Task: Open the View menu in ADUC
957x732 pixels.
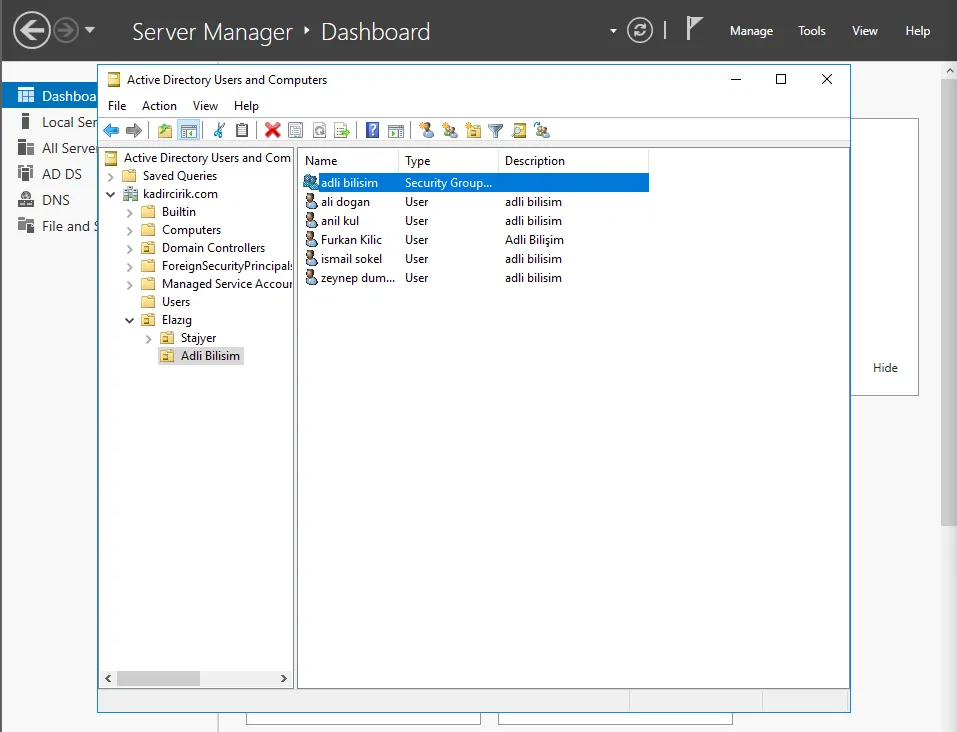Action: pyautogui.click(x=205, y=106)
